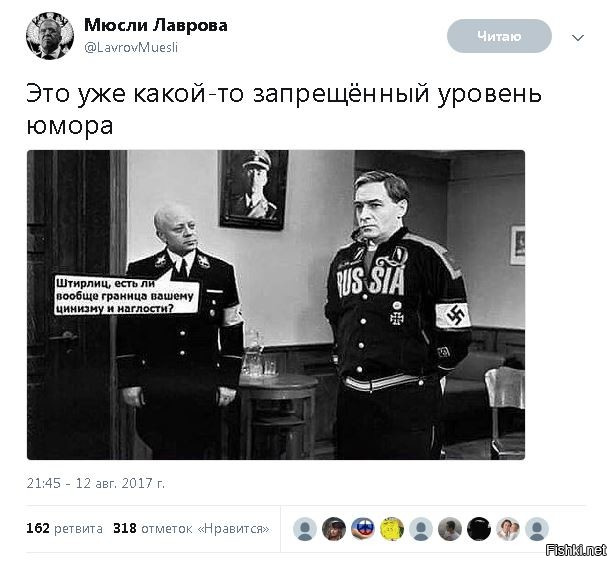View the 162 ретвита list
Screen dimensions: 612x562
pos(64,528)
